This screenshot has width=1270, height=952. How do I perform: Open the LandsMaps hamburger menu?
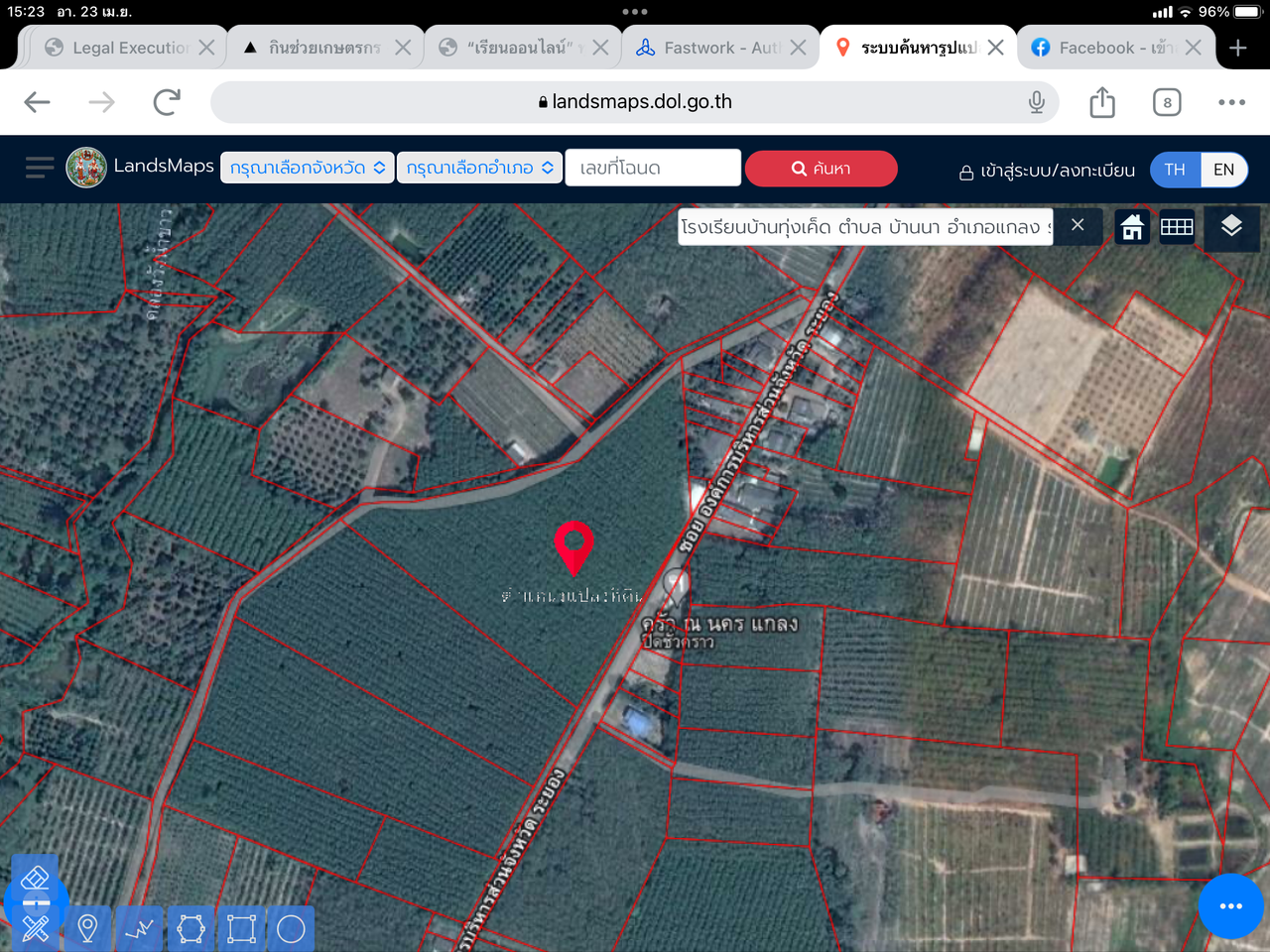point(40,168)
